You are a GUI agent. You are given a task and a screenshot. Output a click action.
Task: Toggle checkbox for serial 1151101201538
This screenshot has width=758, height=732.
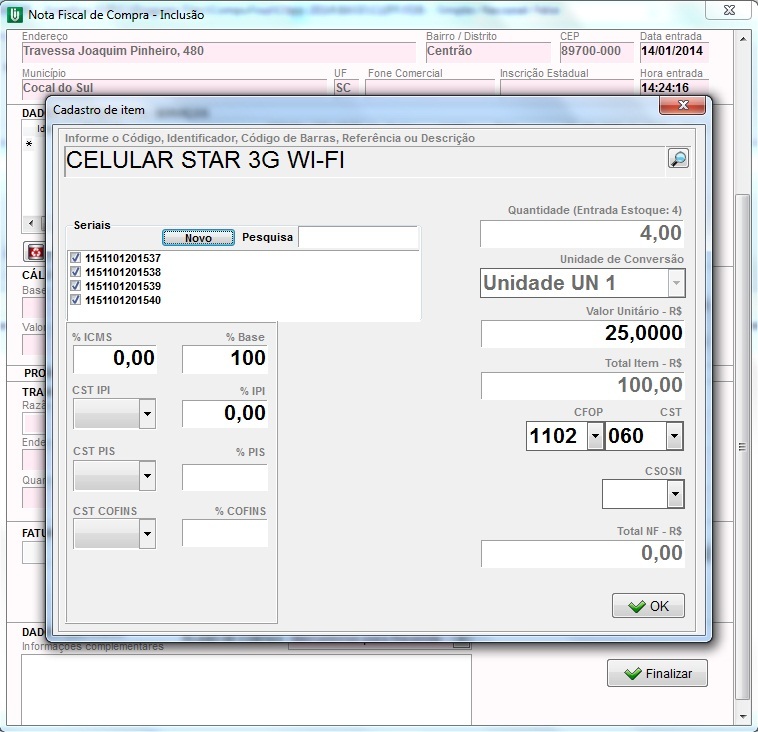76,272
